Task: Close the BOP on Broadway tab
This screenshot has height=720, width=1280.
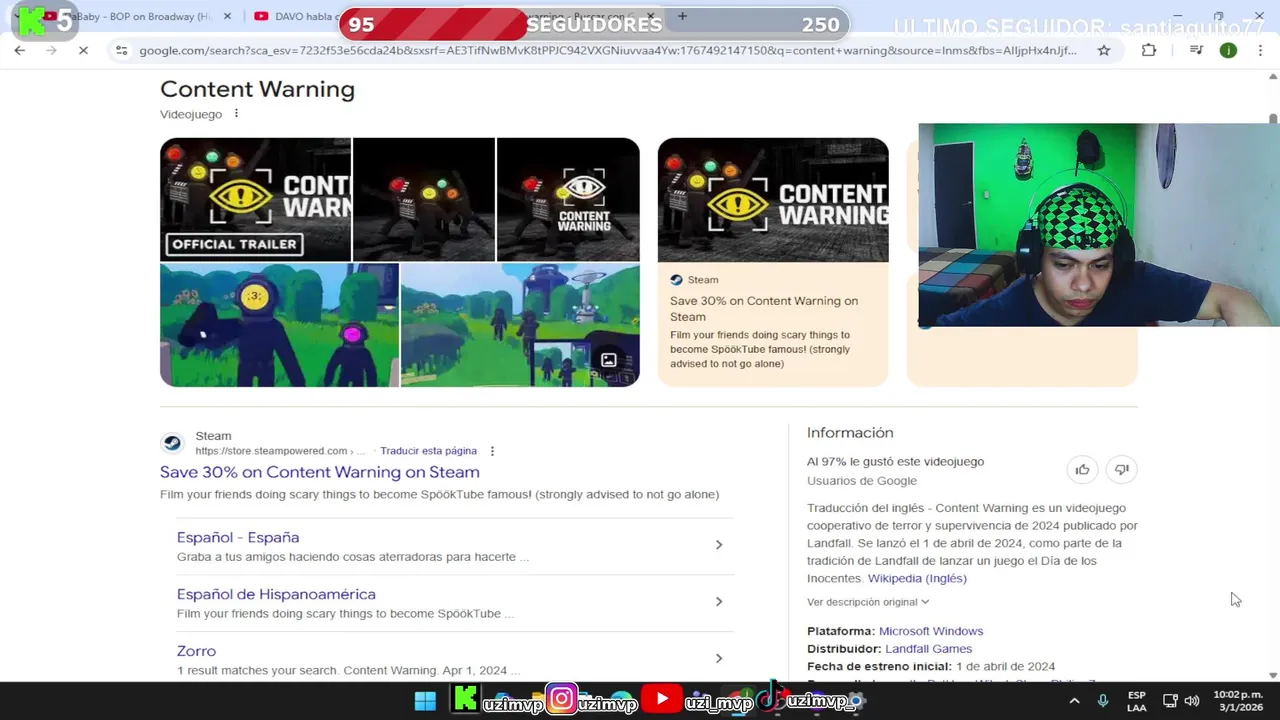Action: [x=228, y=16]
